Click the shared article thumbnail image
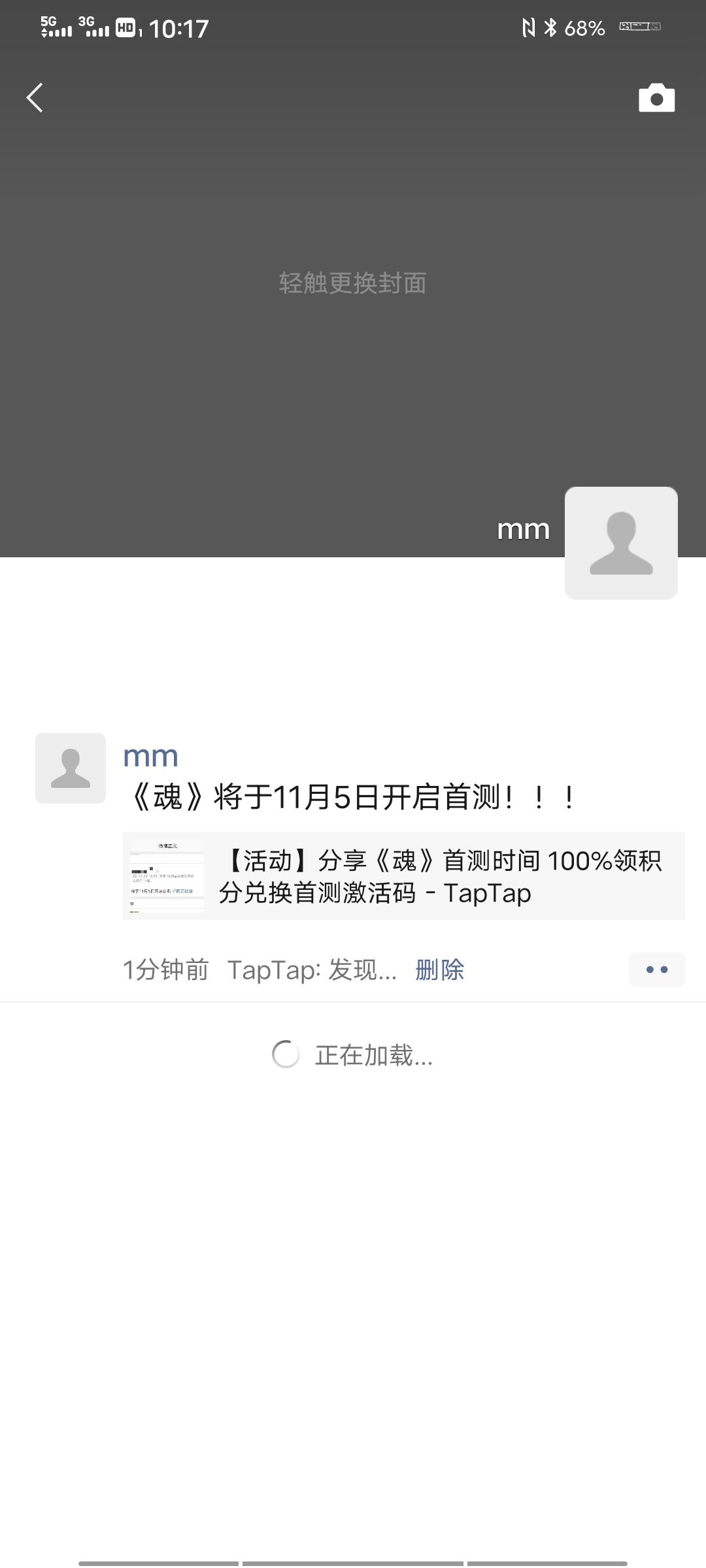This screenshot has width=706, height=1568. (x=167, y=876)
